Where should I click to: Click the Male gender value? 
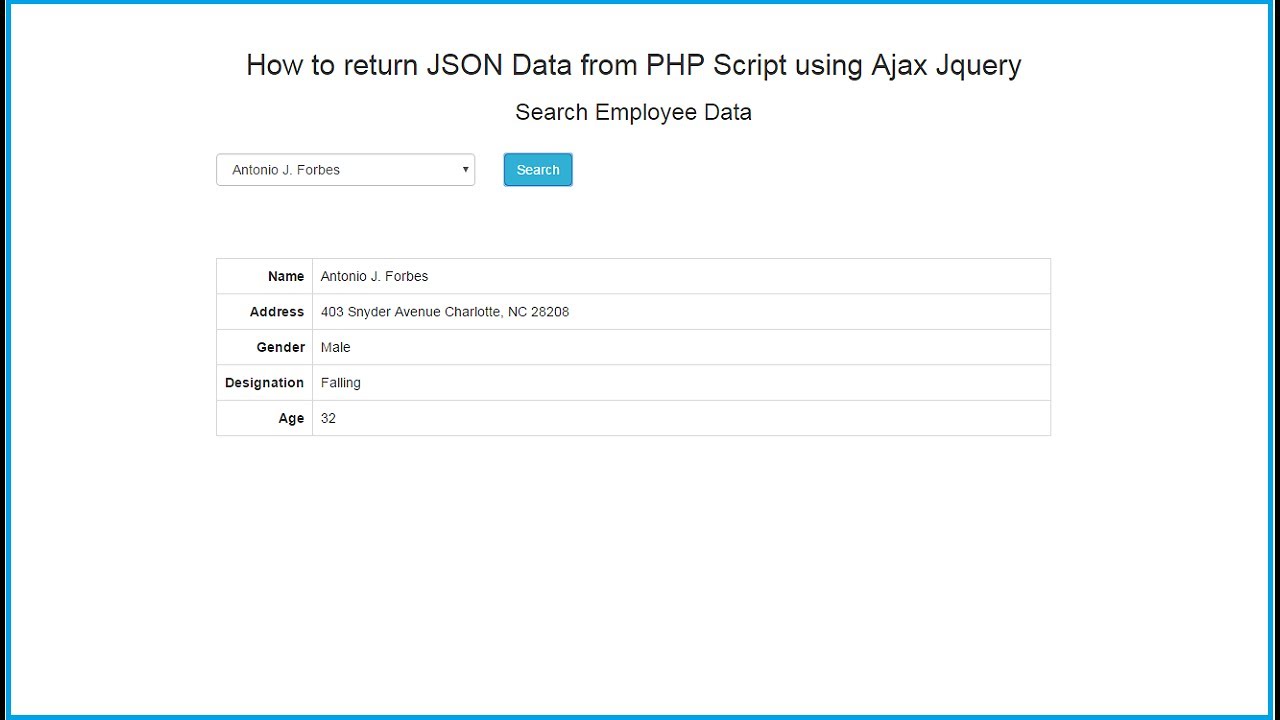pyautogui.click(x=336, y=347)
